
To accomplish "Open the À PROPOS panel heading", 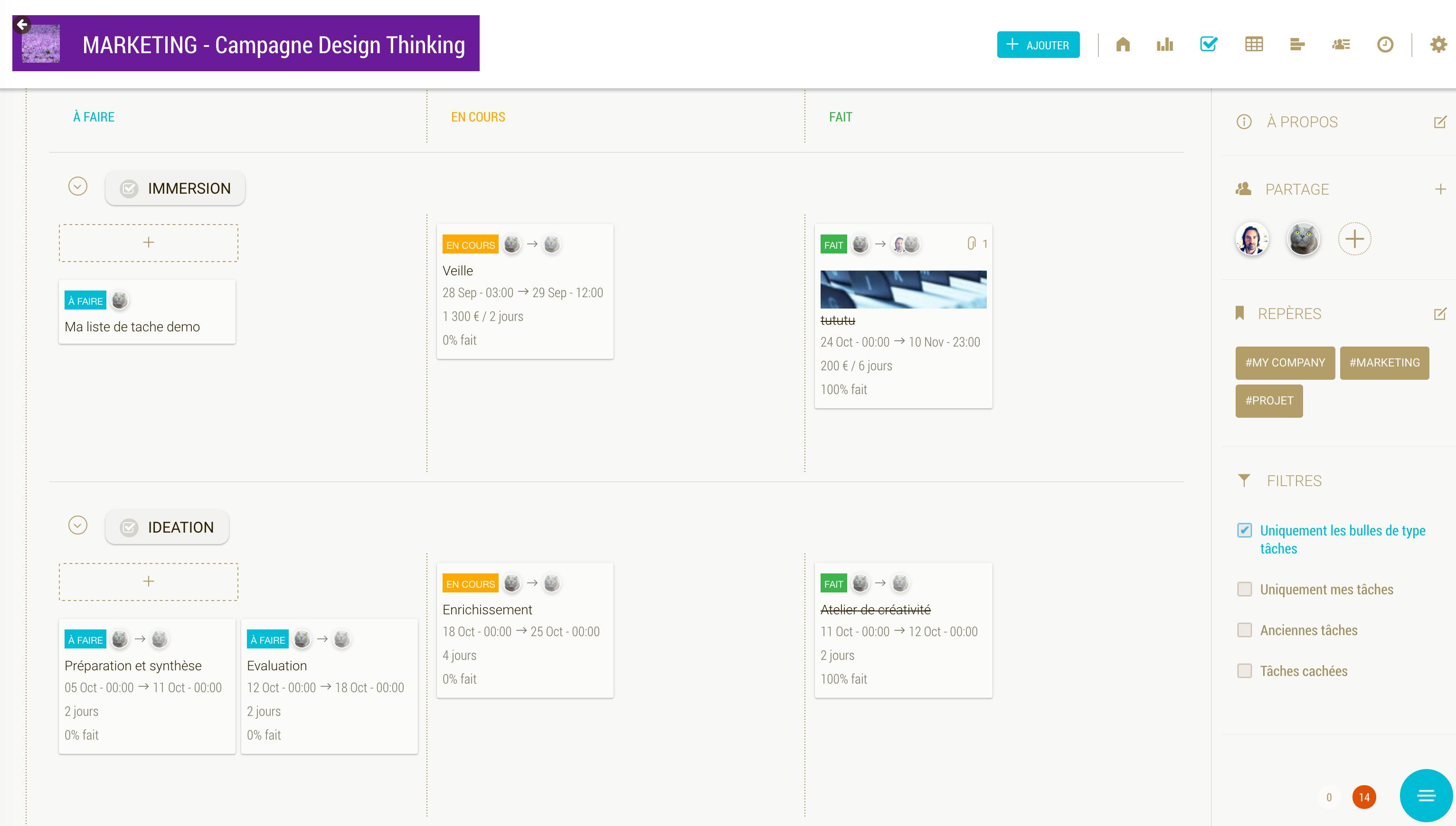I will click(x=1302, y=122).
